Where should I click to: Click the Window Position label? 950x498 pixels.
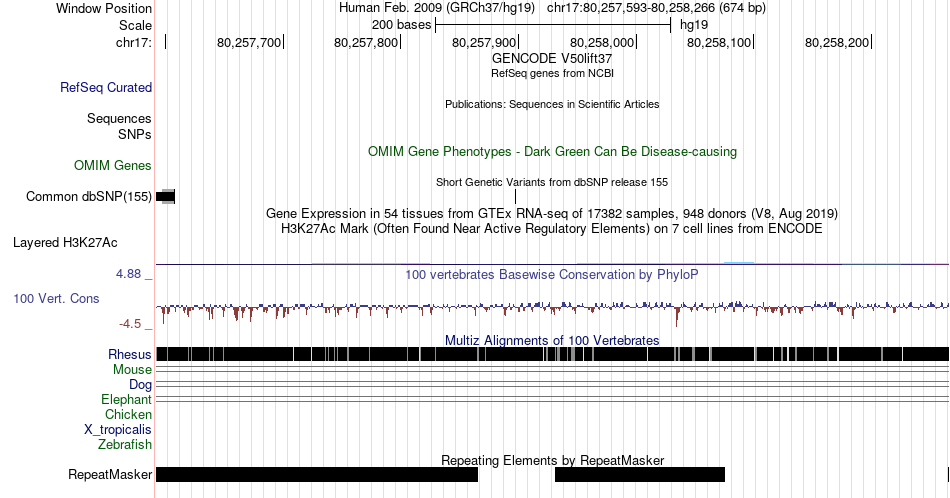pos(104,8)
